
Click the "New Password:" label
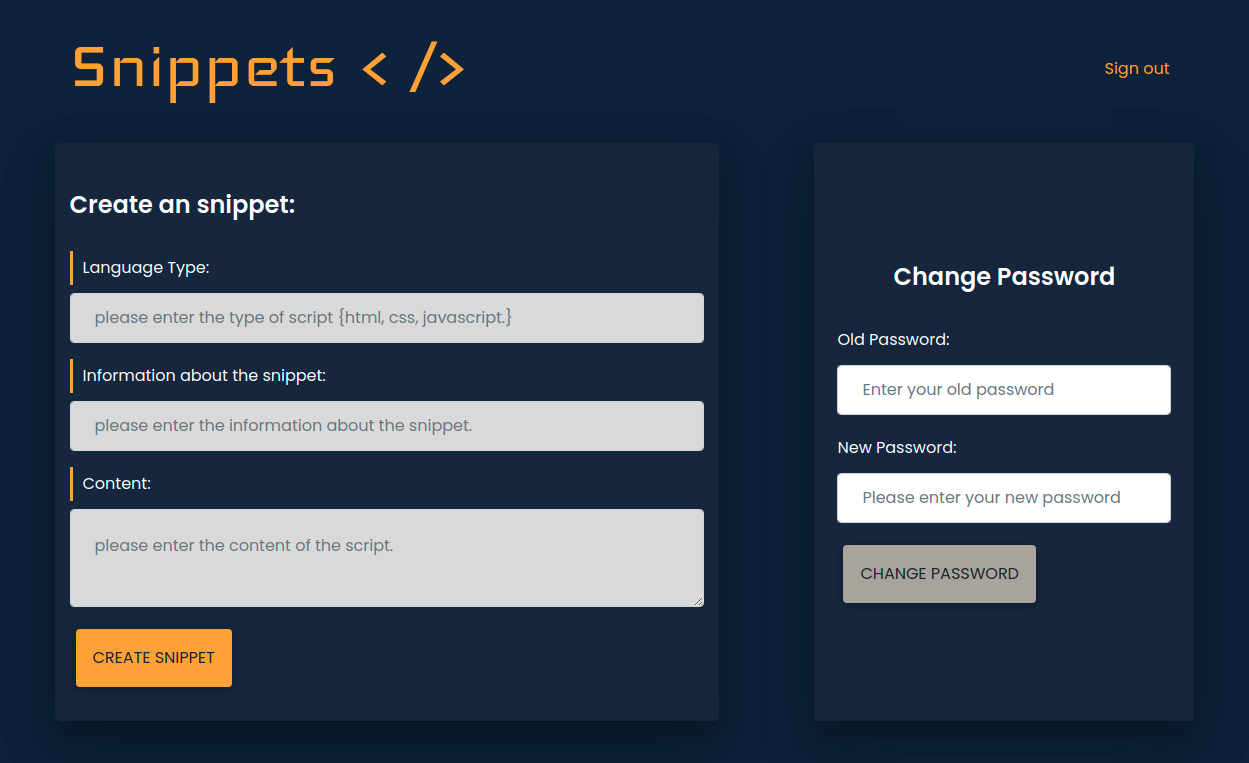[x=897, y=448]
